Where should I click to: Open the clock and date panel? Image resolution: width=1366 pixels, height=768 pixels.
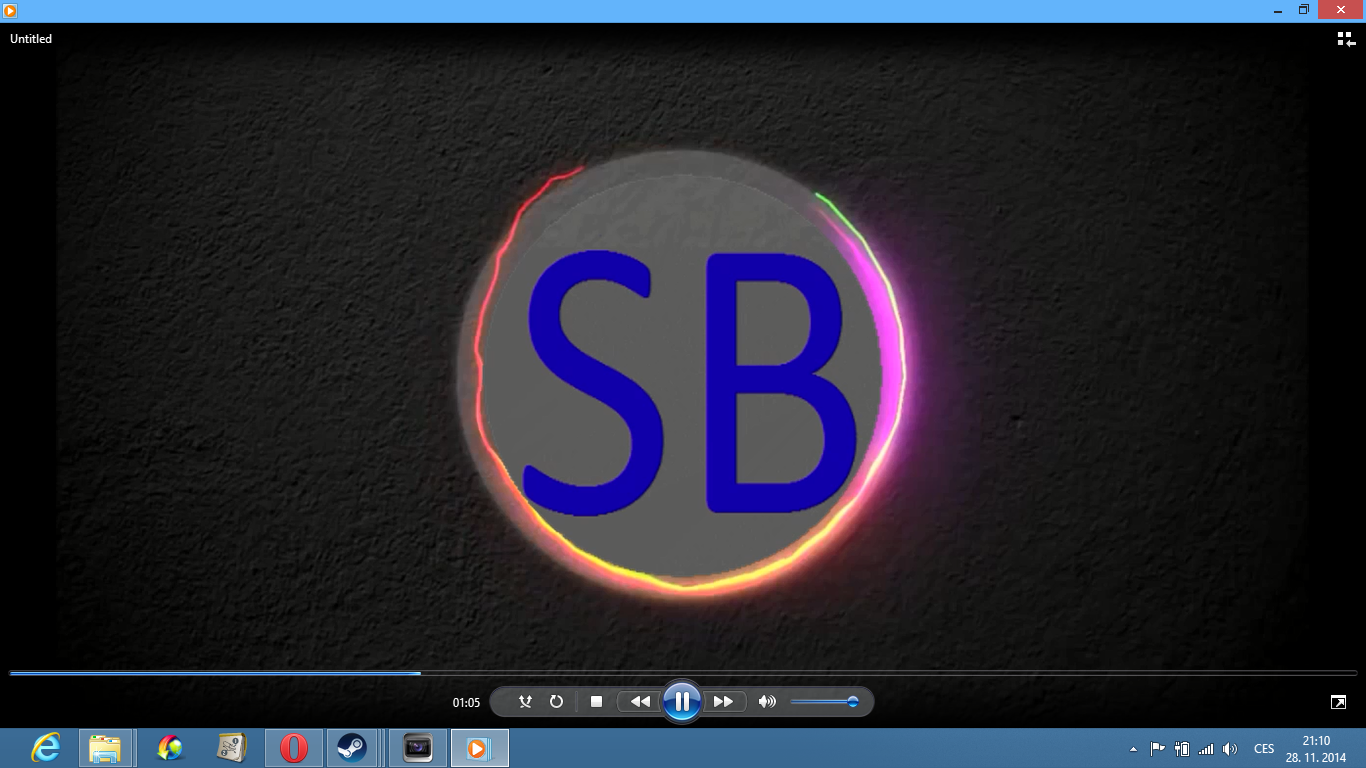click(1316, 748)
